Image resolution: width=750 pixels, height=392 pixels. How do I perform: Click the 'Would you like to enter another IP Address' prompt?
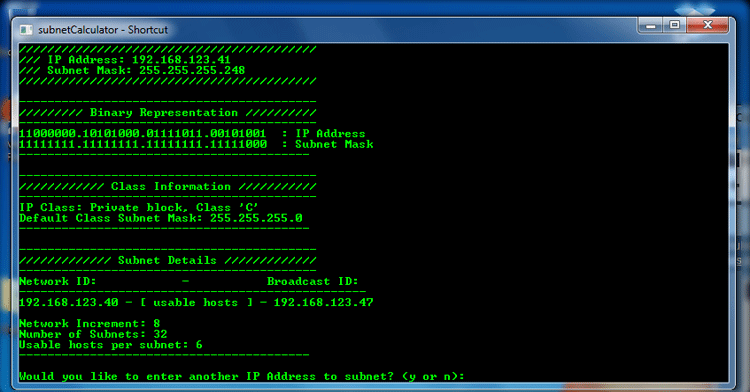point(242,376)
